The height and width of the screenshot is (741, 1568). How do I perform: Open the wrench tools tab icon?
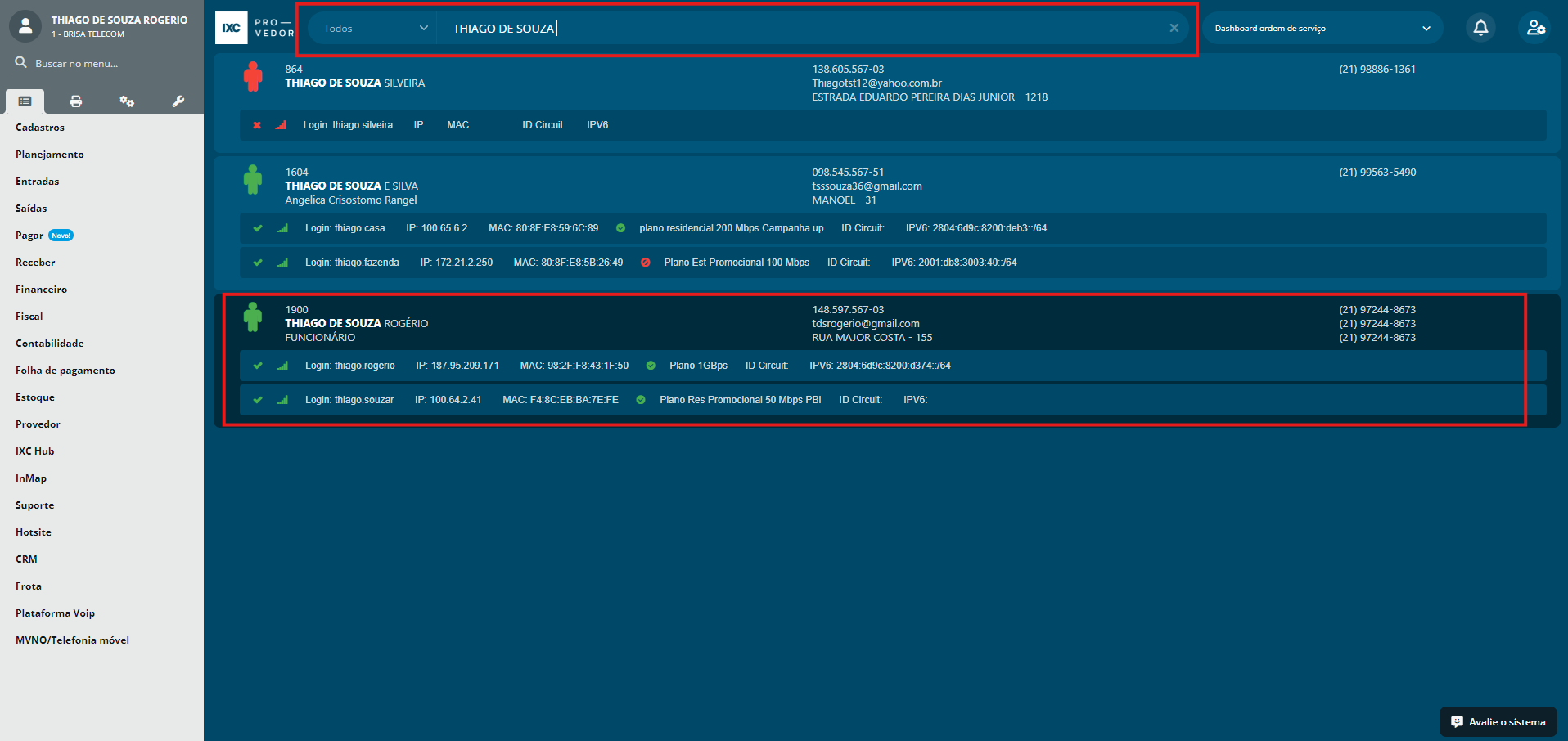[x=178, y=101]
